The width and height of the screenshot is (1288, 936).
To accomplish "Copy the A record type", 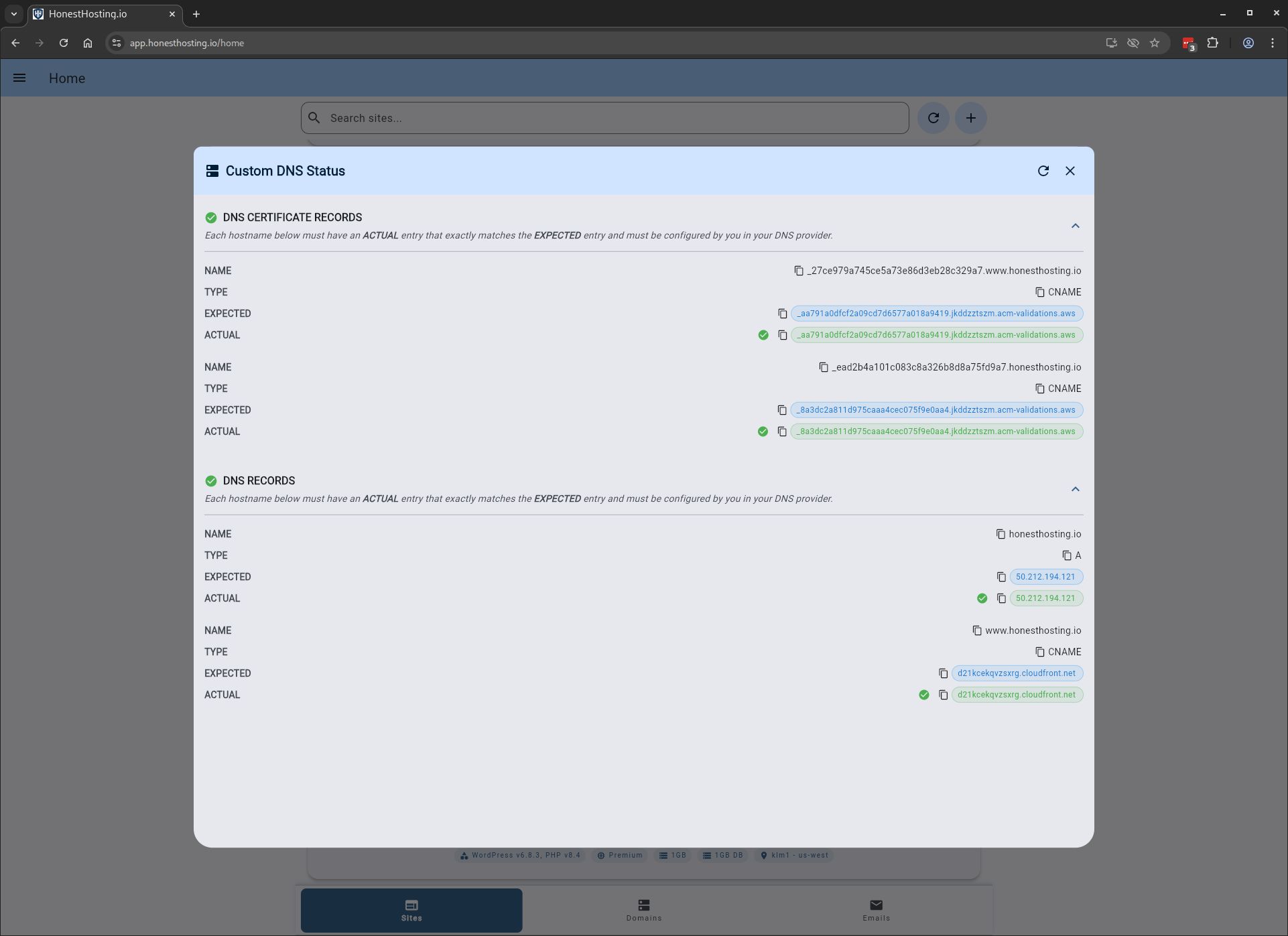I will [1066, 555].
